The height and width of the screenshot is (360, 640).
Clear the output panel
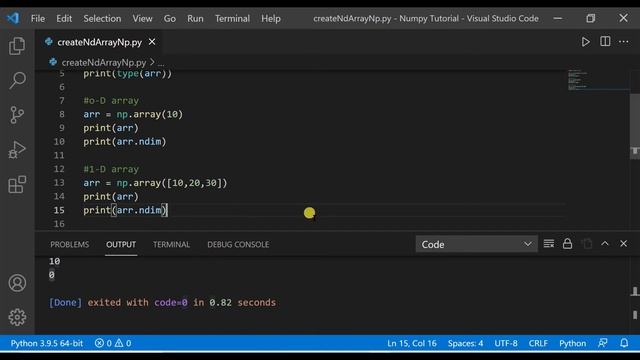click(x=549, y=244)
